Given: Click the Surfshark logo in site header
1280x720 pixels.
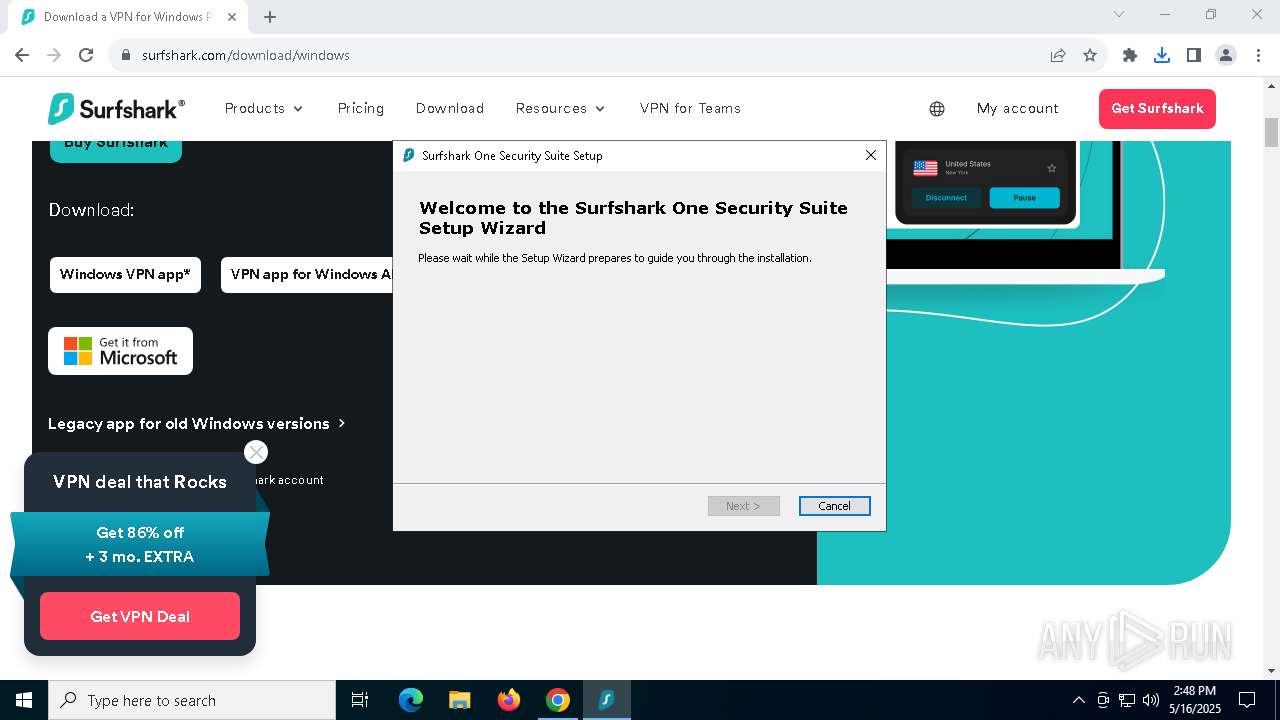Looking at the screenshot, I should pyautogui.click(x=116, y=108).
